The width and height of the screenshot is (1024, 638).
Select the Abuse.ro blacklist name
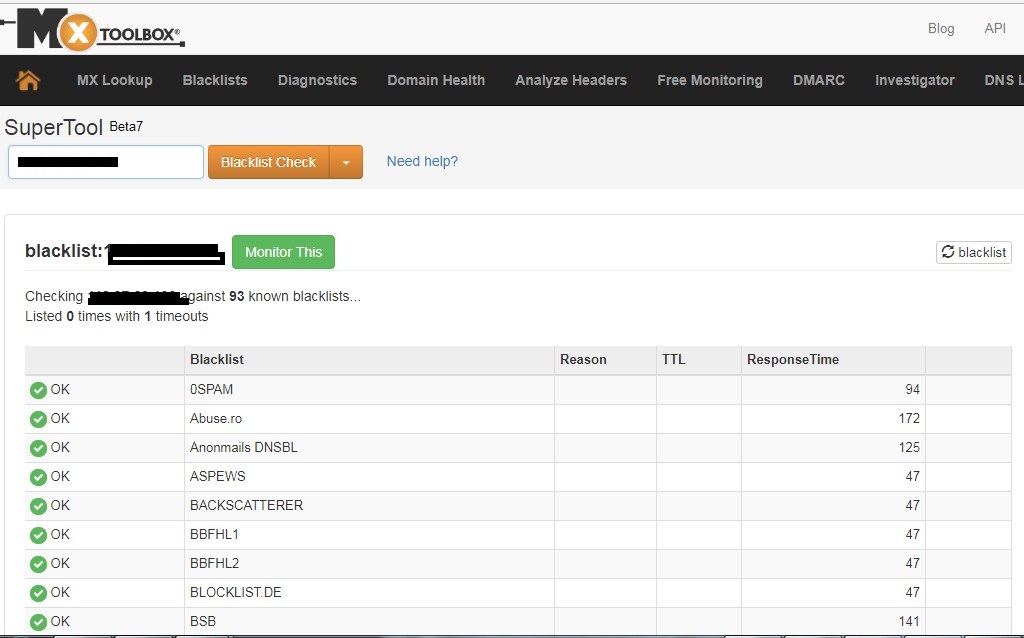click(216, 419)
